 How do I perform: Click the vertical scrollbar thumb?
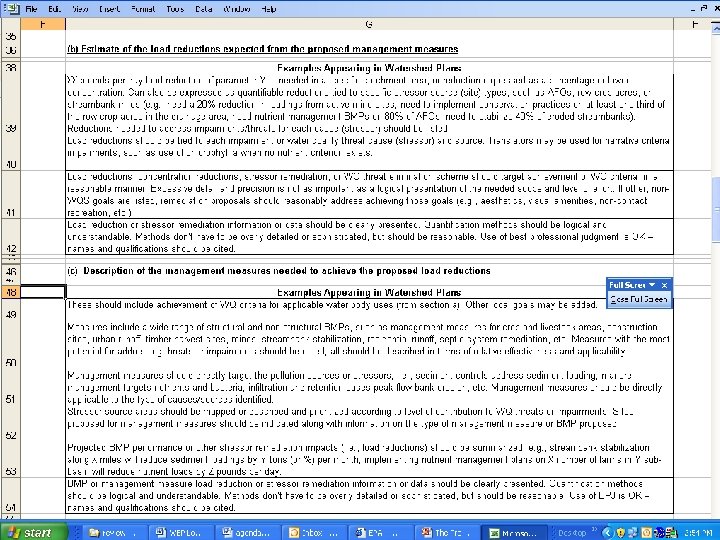click(x=715, y=209)
